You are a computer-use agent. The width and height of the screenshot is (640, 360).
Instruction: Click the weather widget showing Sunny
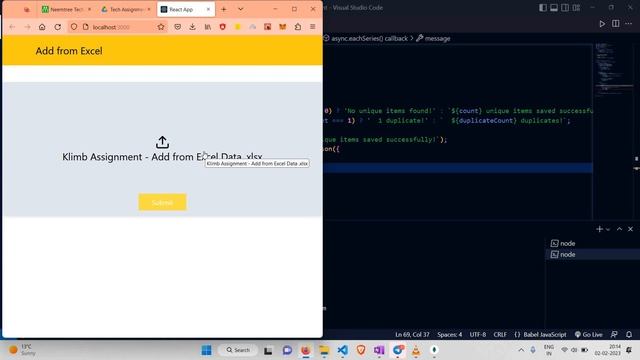(x=23, y=350)
